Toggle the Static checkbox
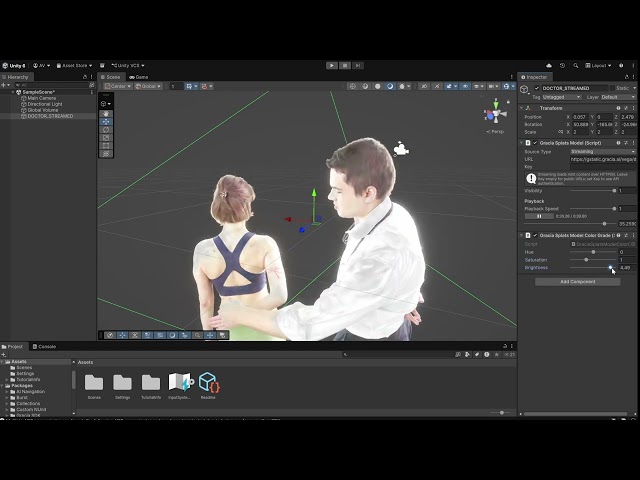Screen dimensions: 640x480 pos(612,88)
